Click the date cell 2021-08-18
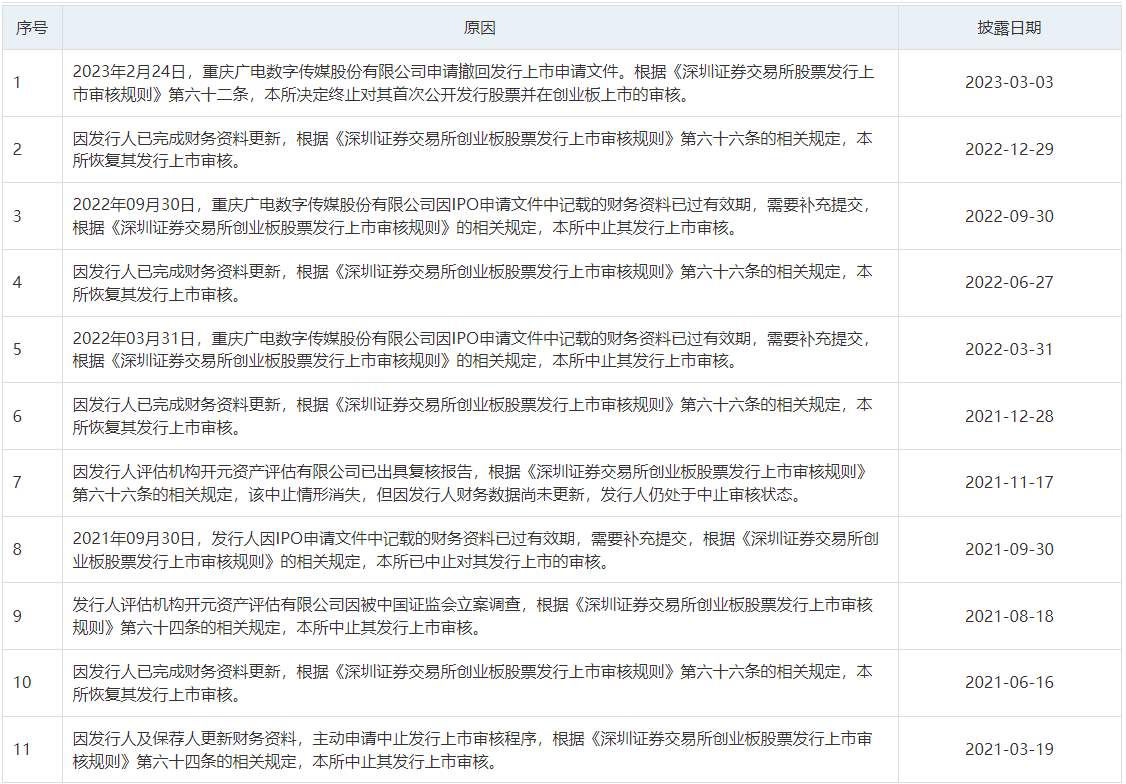Viewport: 1126px width, 784px height. [x=1008, y=616]
